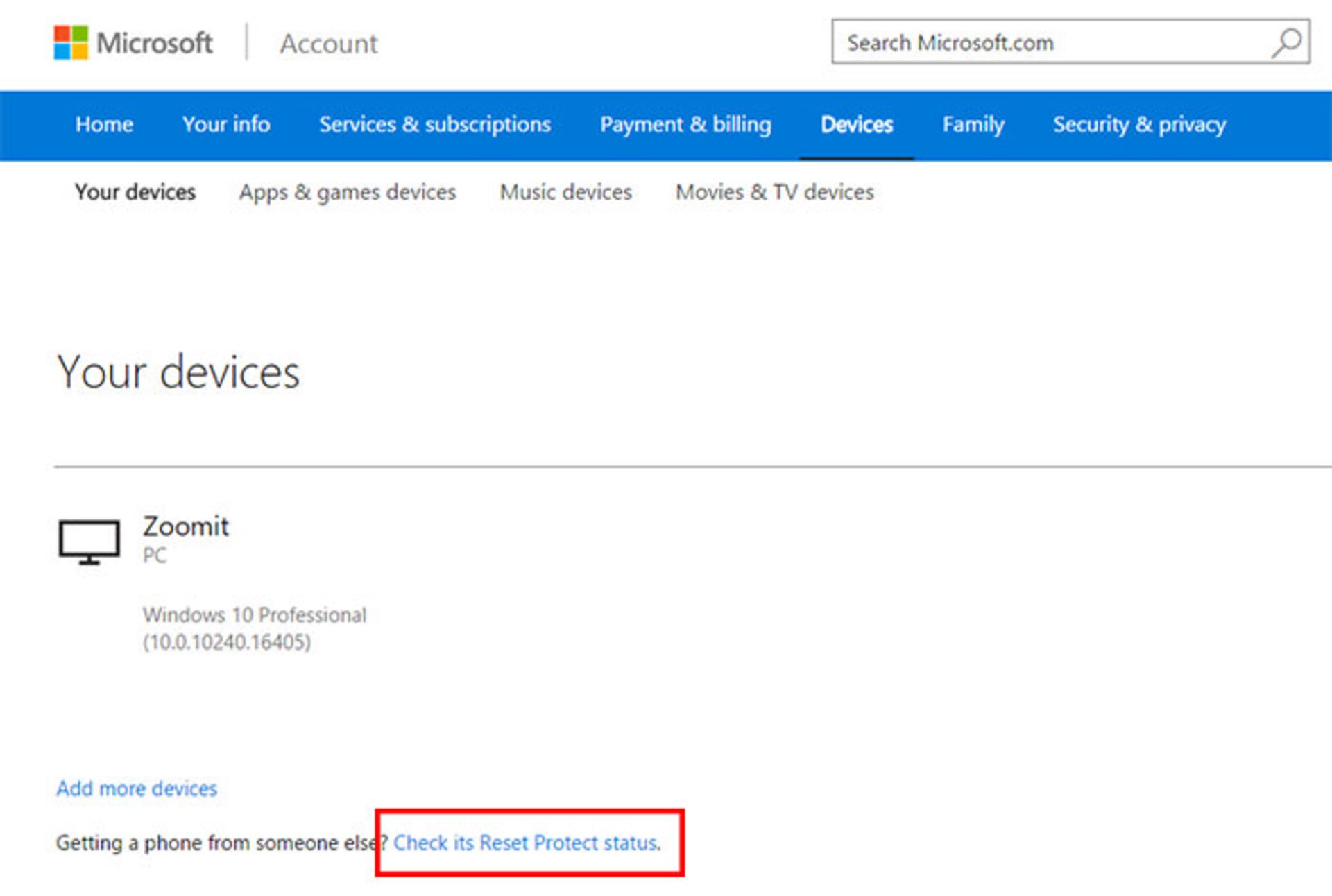Screen dimensions: 1332x896
Task: Click the Account label in the header
Action: 327,44
